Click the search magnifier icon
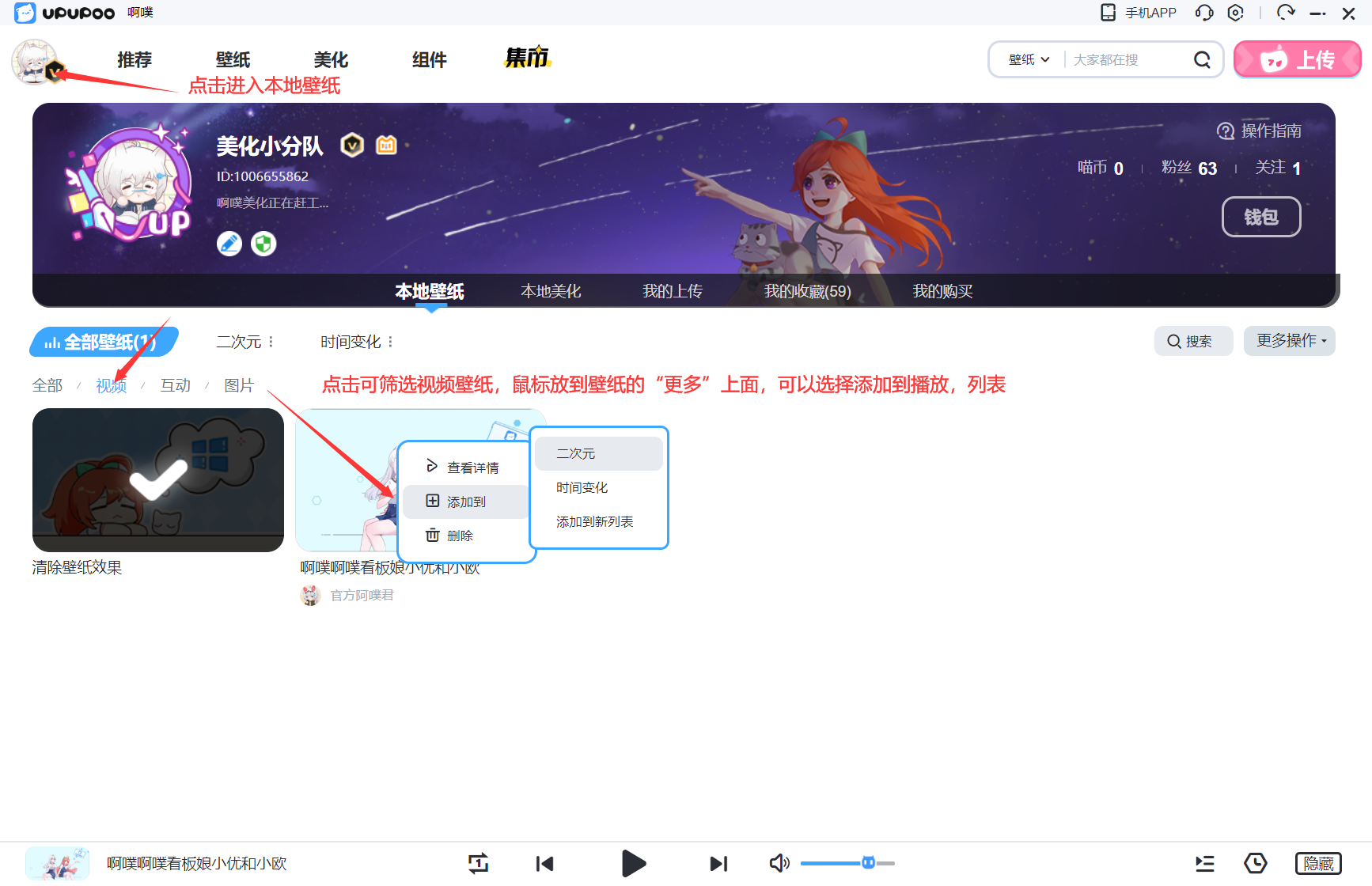The width and height of the screenshot is (1372, 886). tap(1202, 60)
